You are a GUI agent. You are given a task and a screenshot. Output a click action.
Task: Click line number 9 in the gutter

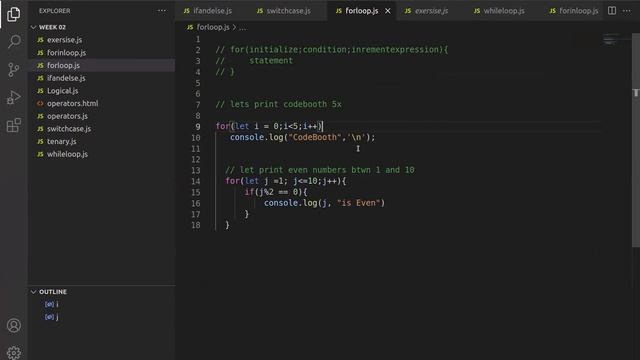(x=198, y=127)
